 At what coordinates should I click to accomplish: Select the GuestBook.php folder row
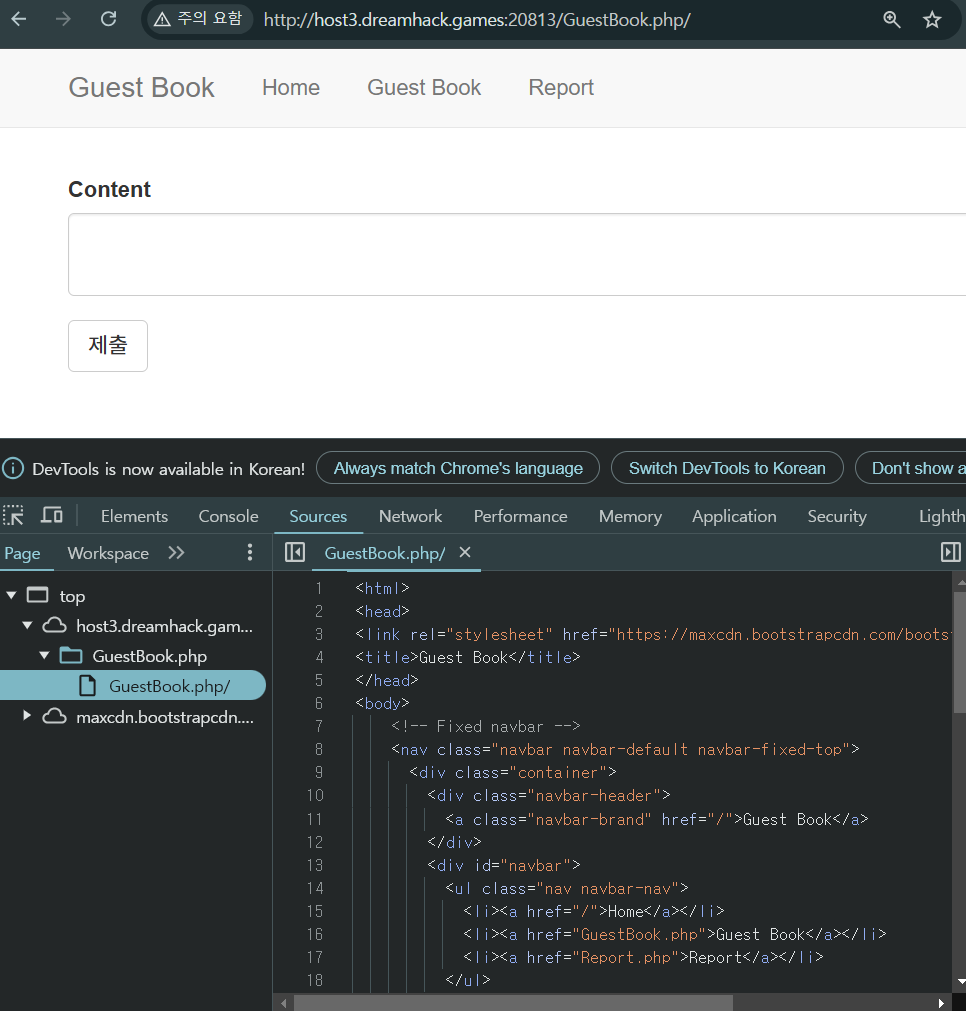click(x=135, y=656)
